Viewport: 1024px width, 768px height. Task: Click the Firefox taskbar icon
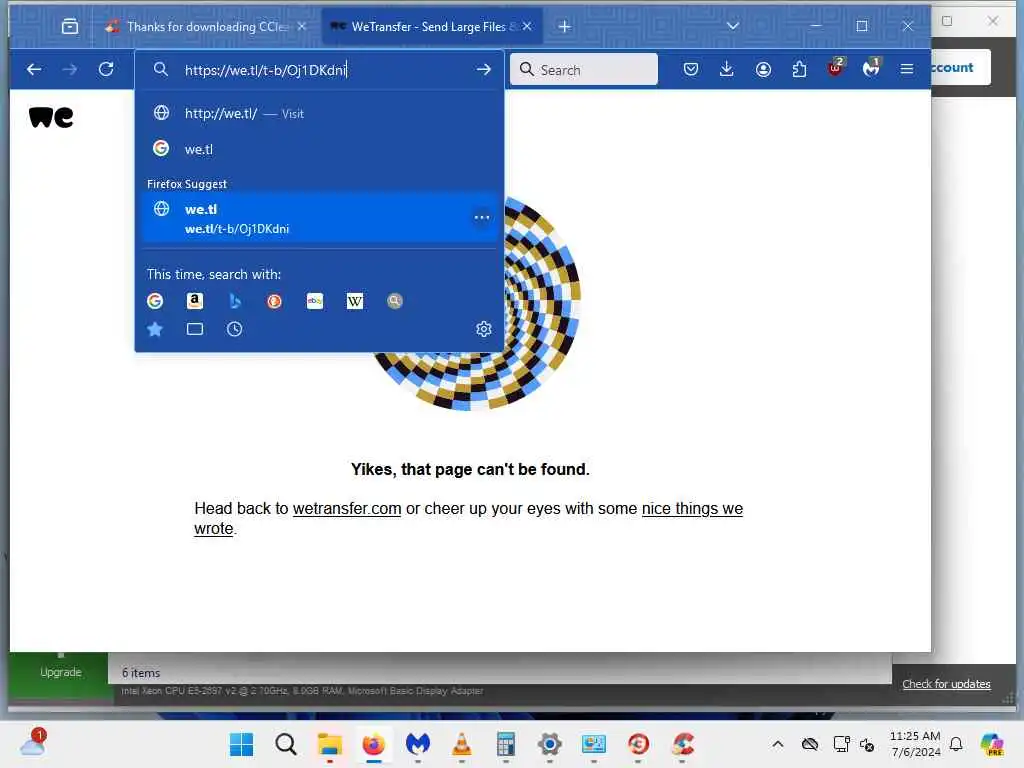[374, 744]
